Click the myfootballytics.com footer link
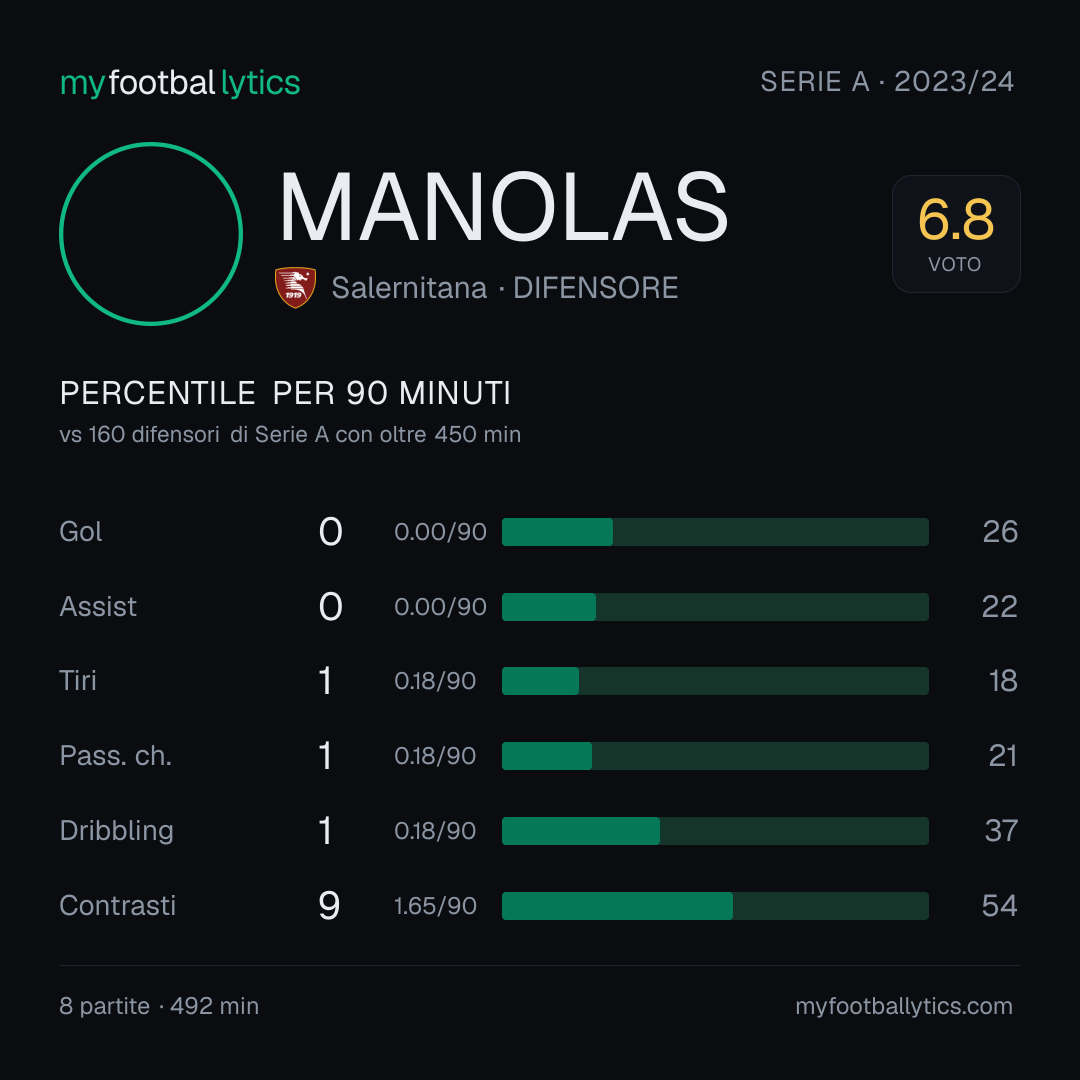1080x1080 pixels. (x=904, y=1006)
